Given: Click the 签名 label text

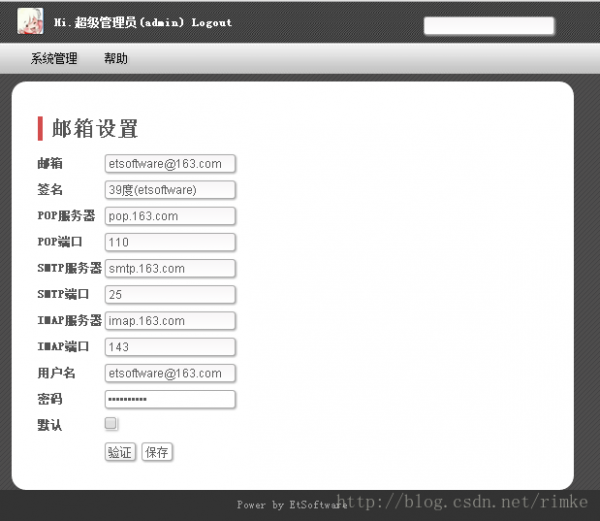Looking at the screenshot, I should 49,189.
